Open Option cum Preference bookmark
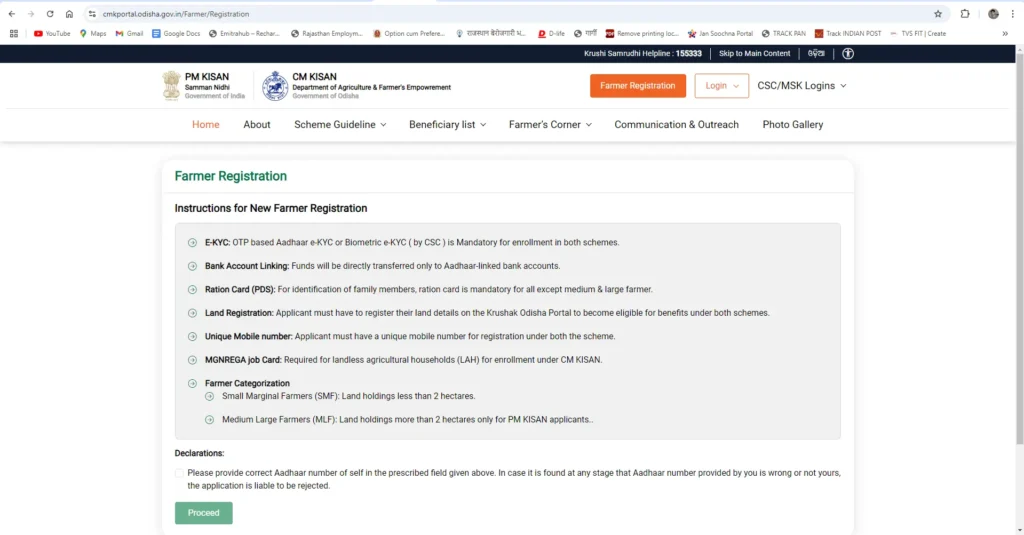 [409, 33]
